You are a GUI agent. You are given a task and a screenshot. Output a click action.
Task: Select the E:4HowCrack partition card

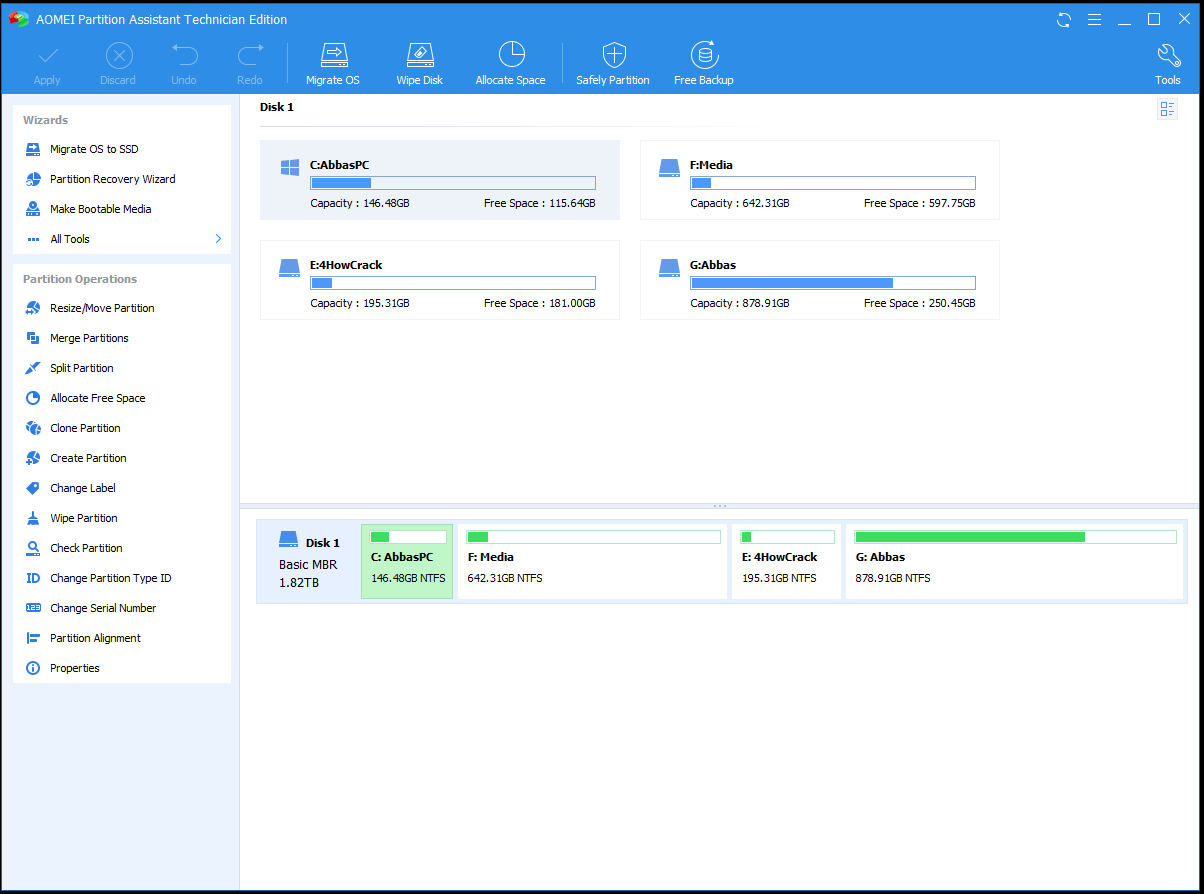tap(440, 280)
